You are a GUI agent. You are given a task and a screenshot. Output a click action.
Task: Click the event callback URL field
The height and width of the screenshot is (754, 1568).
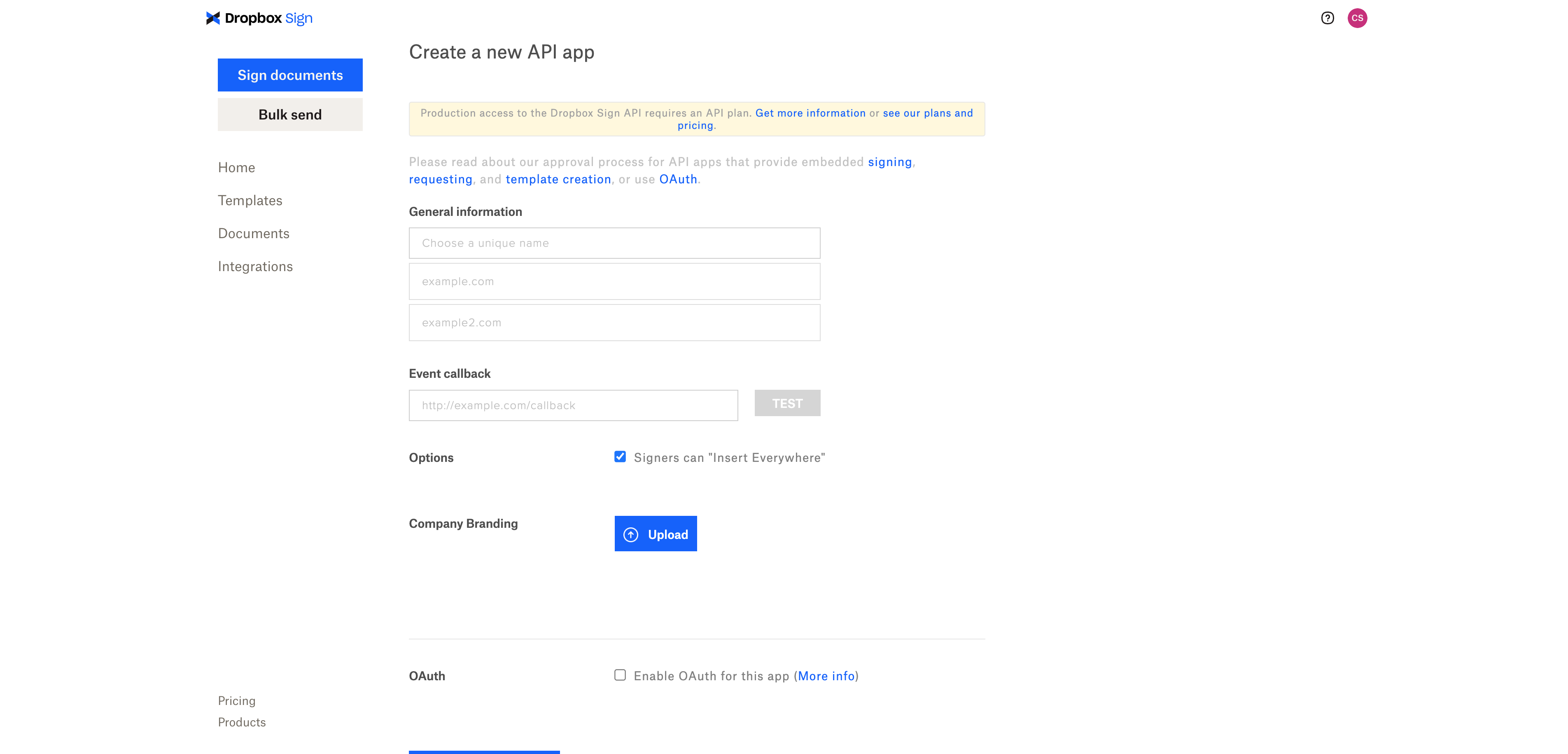pos(573,405)
